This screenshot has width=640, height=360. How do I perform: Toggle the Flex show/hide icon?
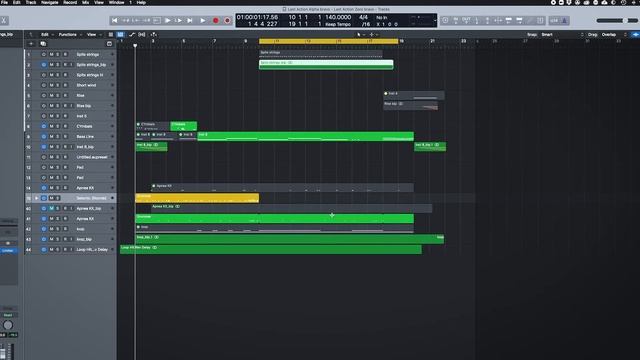[x=142, y=35]
